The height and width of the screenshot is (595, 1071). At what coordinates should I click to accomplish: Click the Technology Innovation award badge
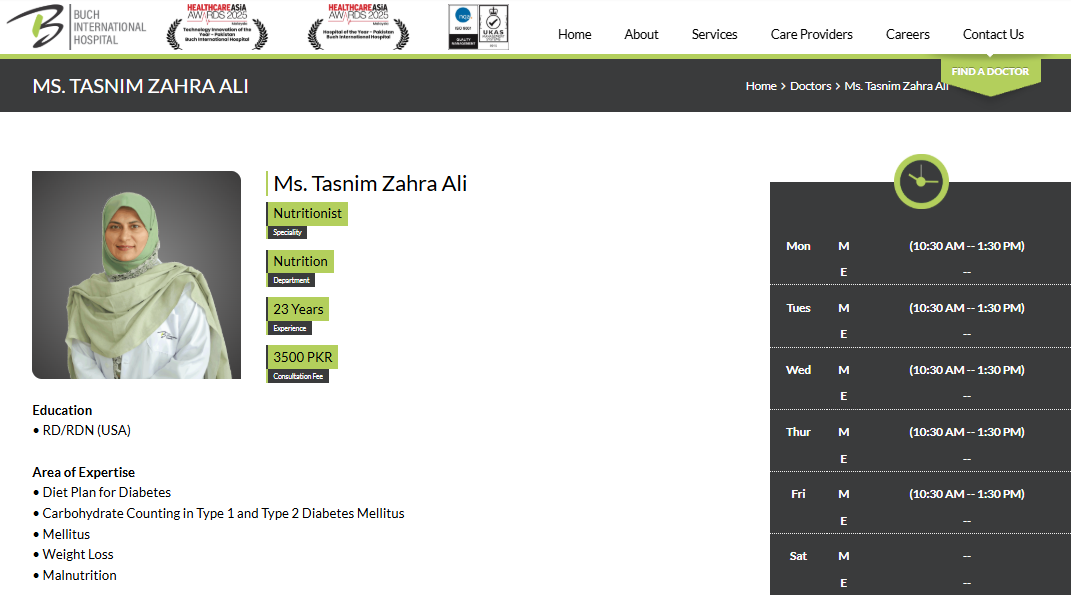(x=217, y=27)
